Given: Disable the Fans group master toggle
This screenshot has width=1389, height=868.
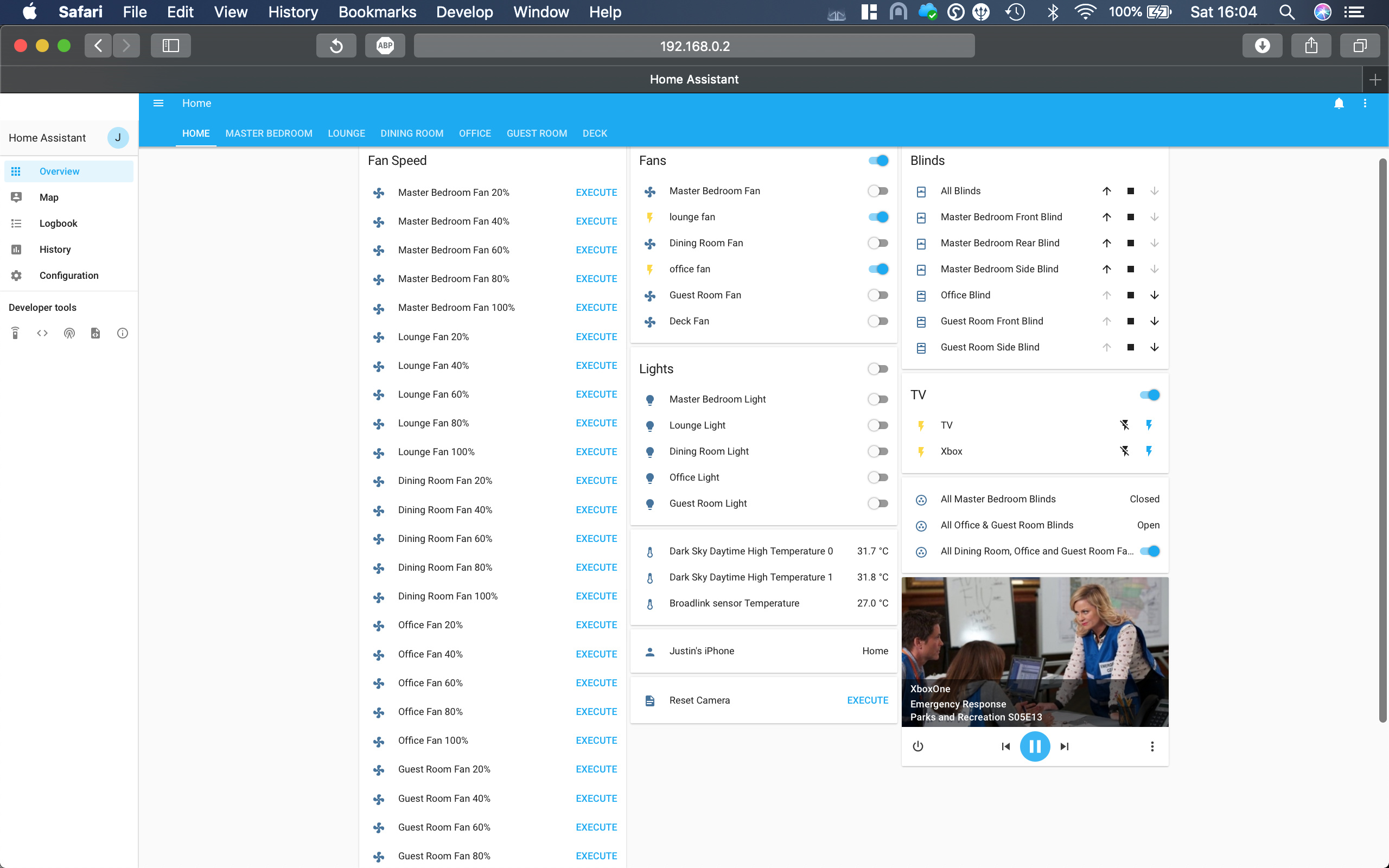Looking at the screenshot, I should click(878, 160).
